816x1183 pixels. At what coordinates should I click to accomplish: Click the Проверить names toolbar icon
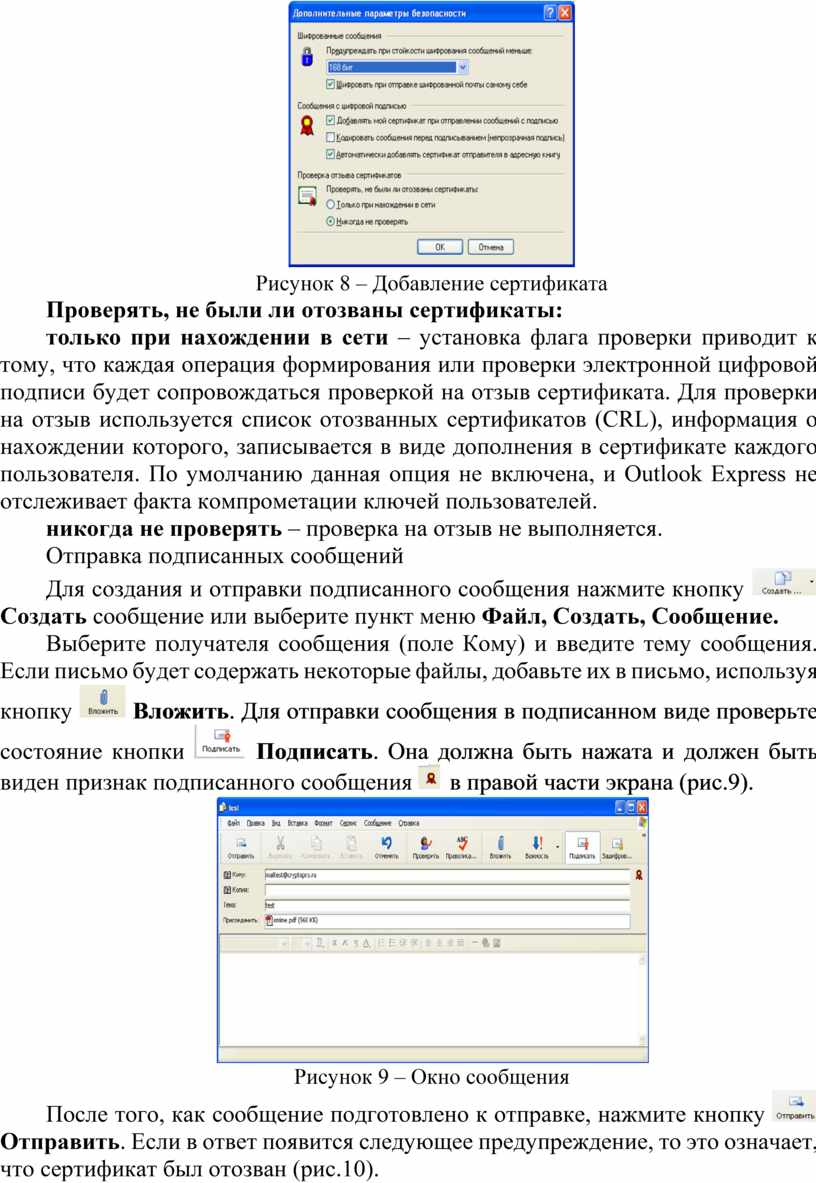pos(426,847)
